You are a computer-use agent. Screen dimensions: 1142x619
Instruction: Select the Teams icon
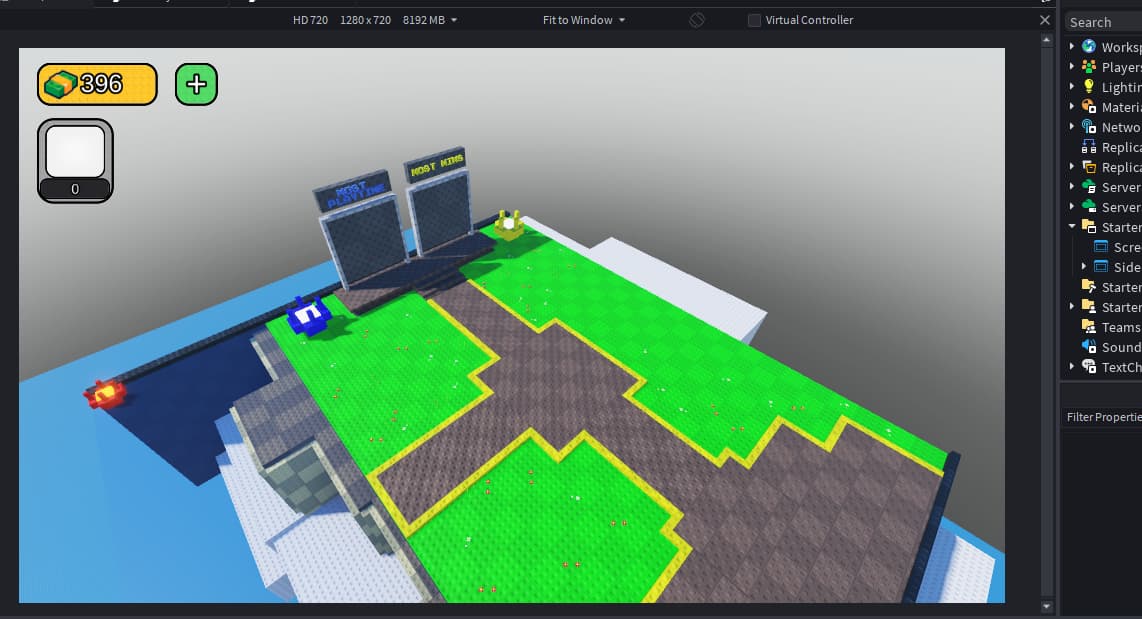click(1089, 327)
